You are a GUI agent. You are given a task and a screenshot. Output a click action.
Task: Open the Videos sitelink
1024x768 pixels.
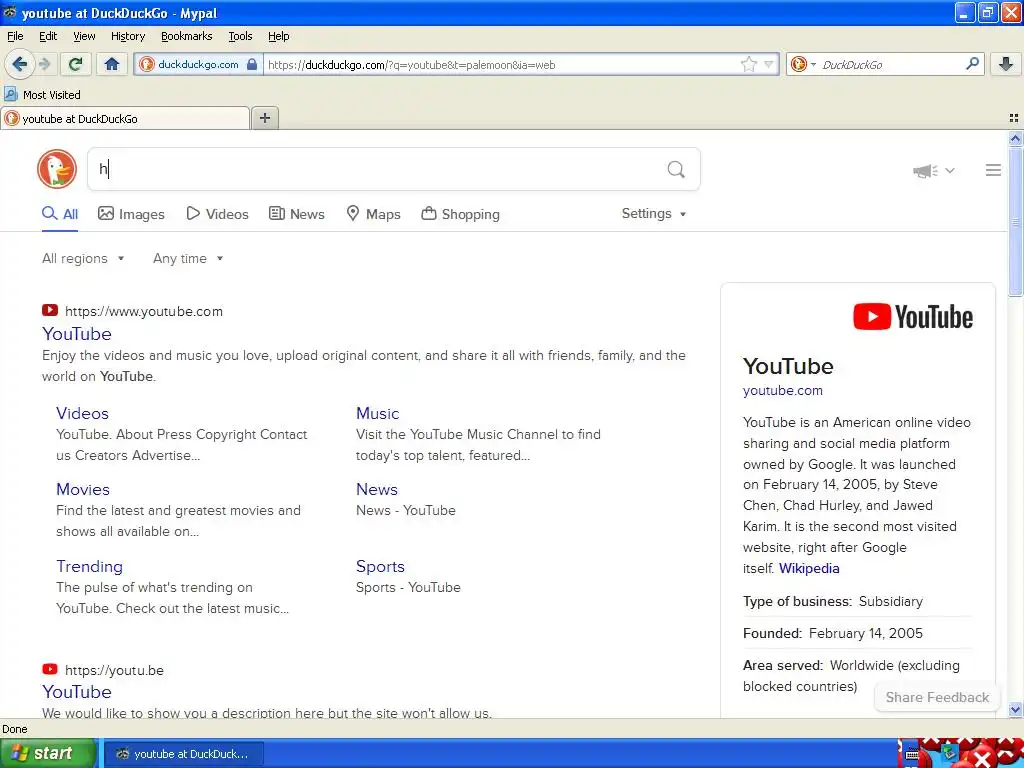pos(82,413)
